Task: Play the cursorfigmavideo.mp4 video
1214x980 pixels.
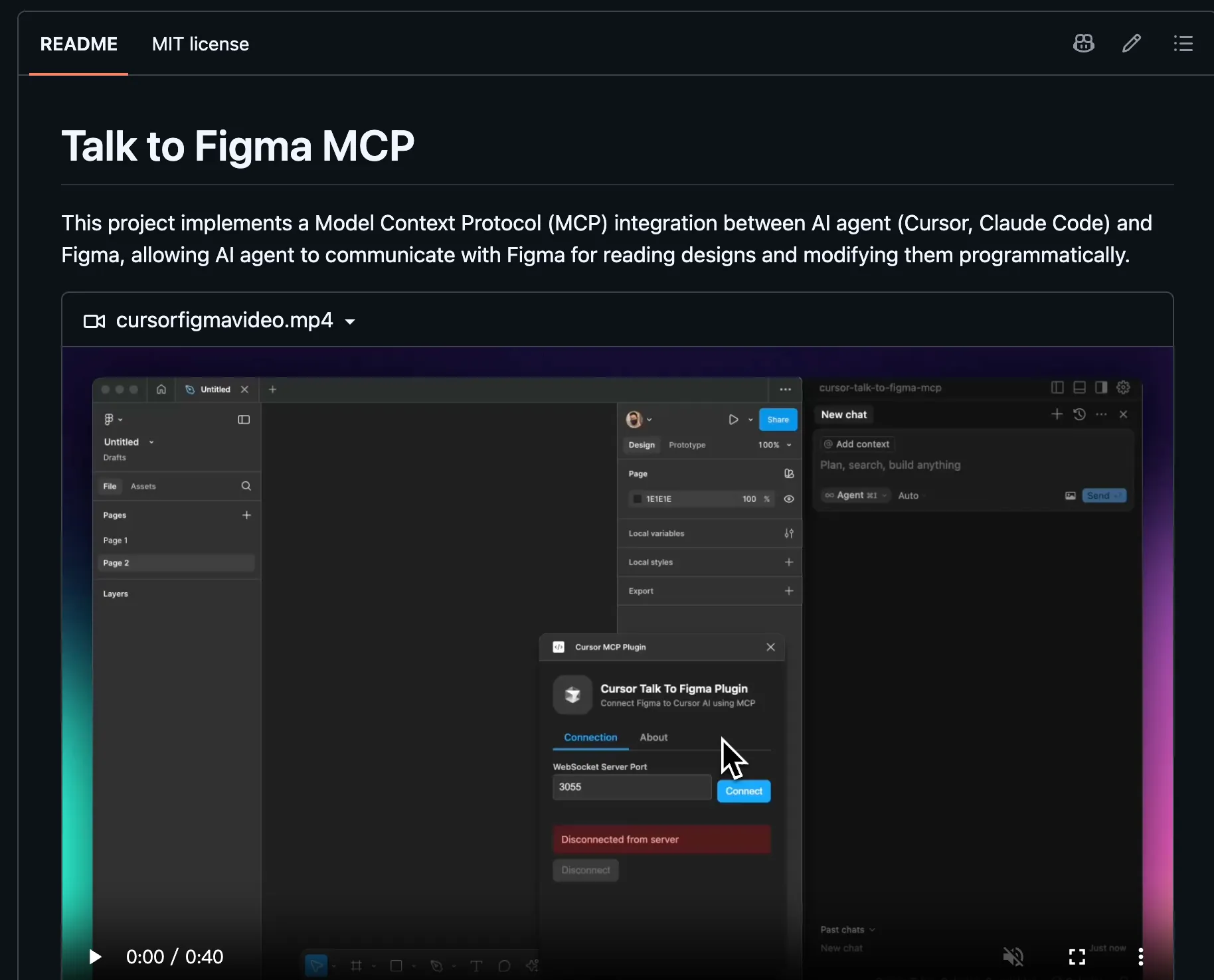Action: click(96, 957)
